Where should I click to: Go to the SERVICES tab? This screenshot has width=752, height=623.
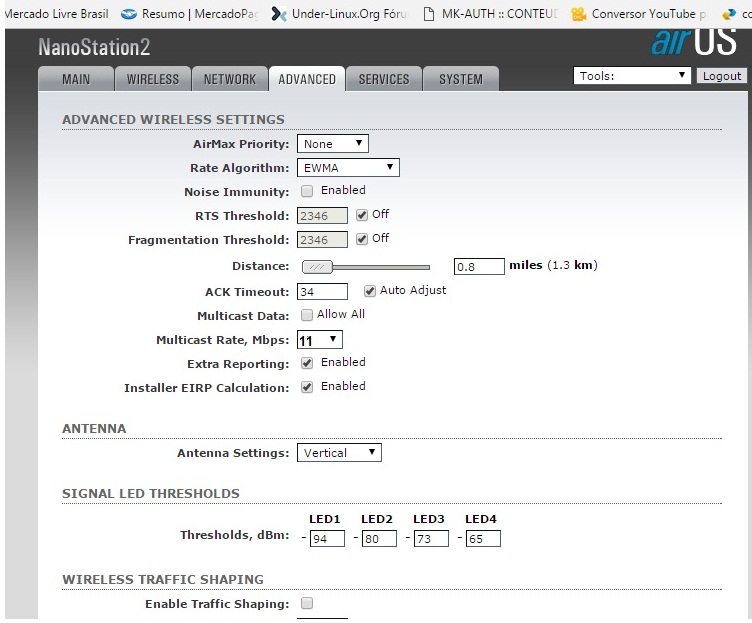click(384, 79)
